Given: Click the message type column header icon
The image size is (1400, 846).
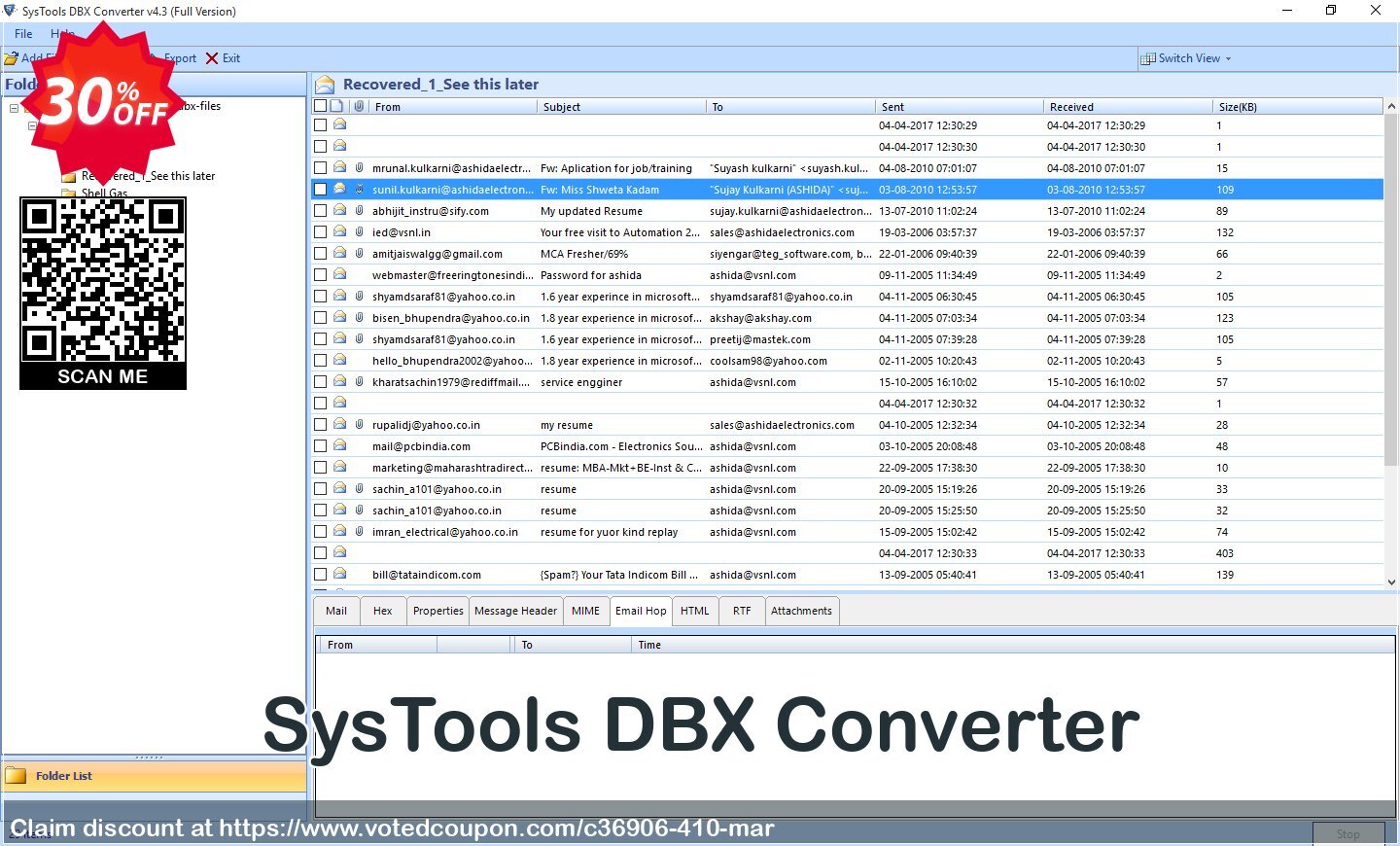Looking at the screenshot, I should pos(337,106).
